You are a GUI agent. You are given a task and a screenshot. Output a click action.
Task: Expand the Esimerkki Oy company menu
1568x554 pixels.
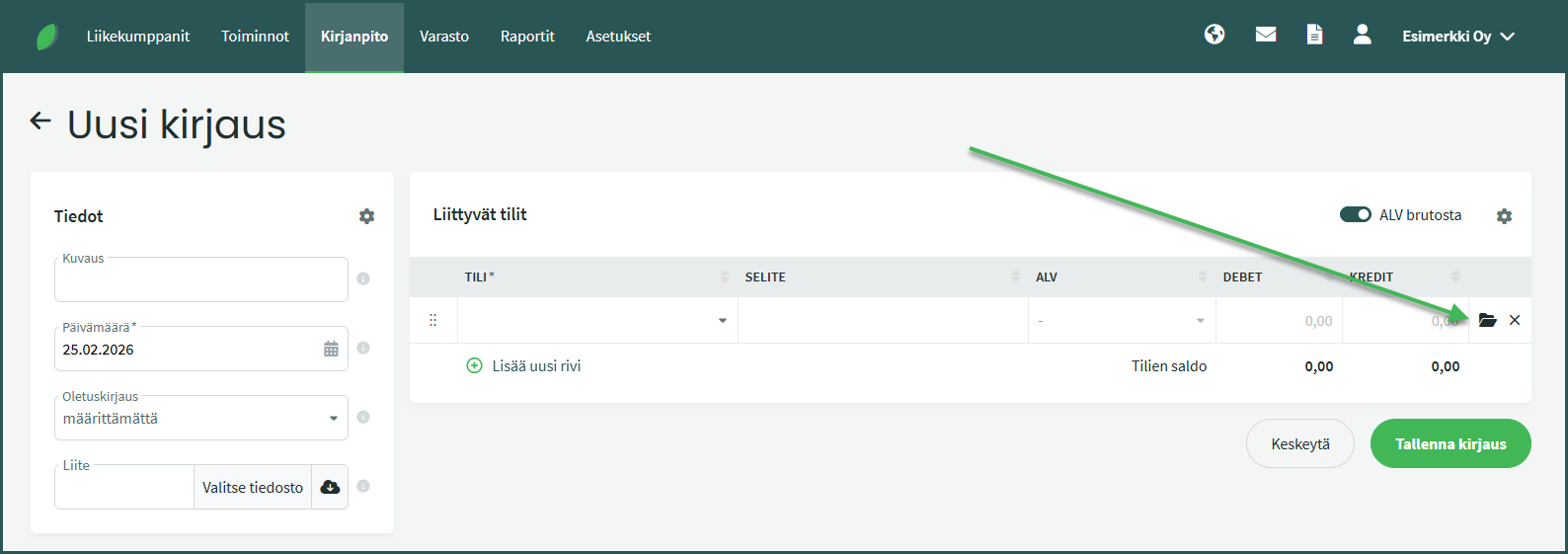click(x=1457, y=37)
